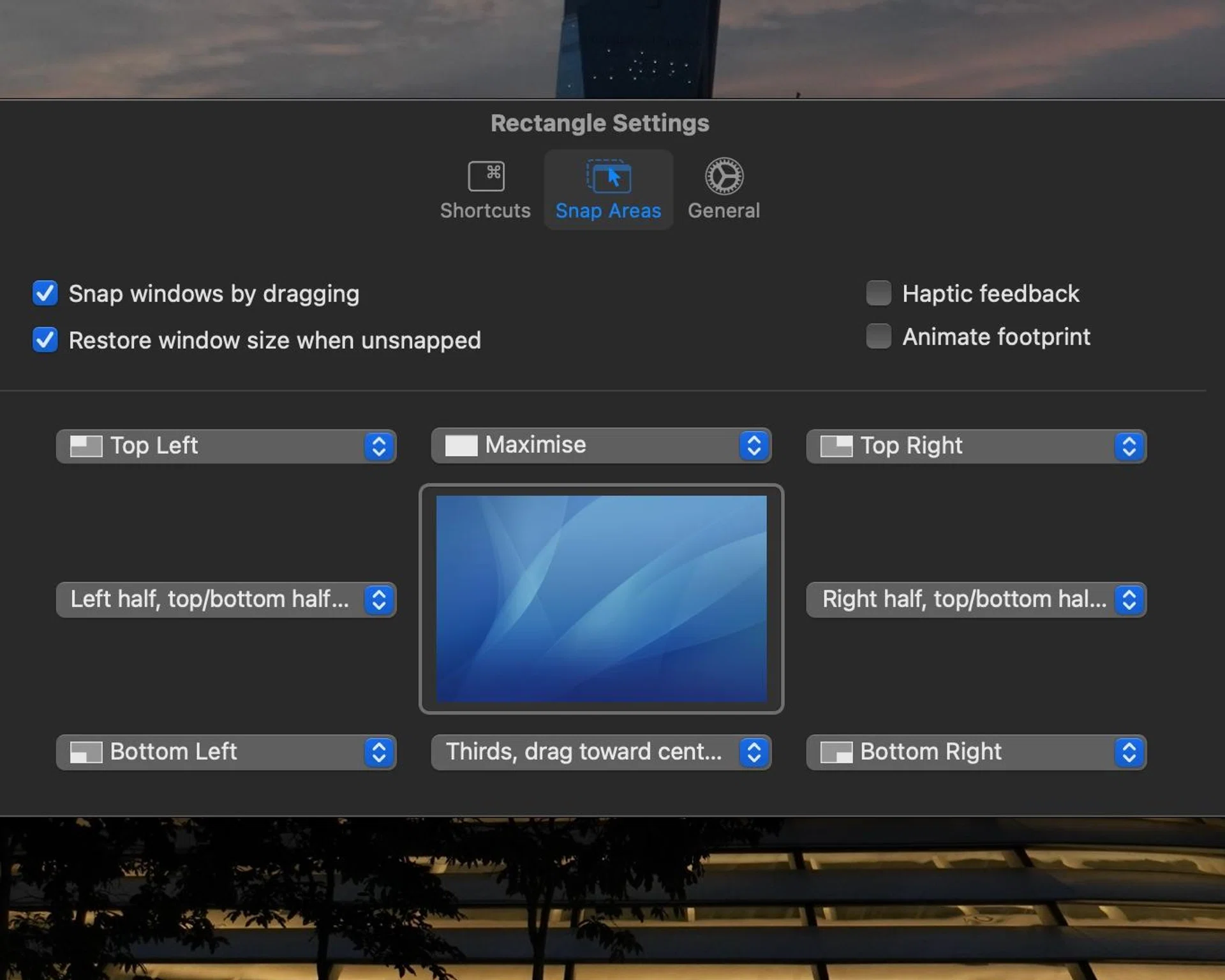Click the Rectangle Settings window title
The height and width of the screenshot is (980, 1225).
tap(600, 123)
